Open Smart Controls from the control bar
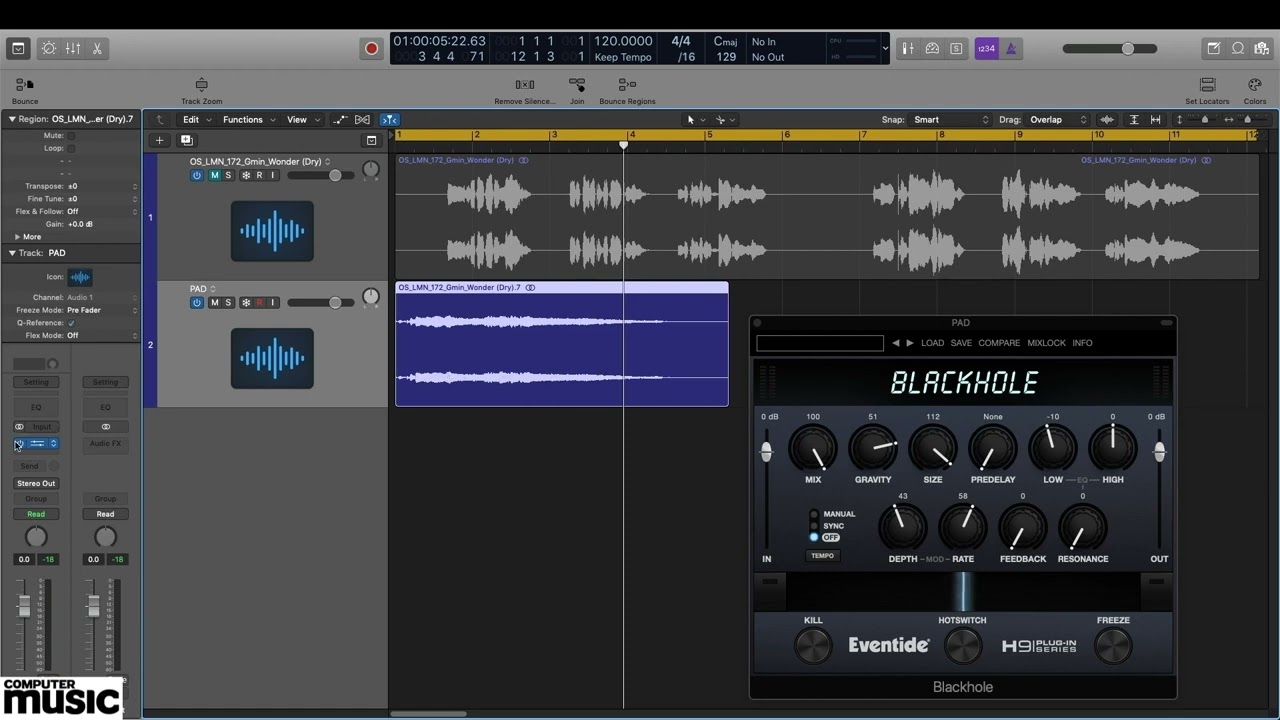 48,48
